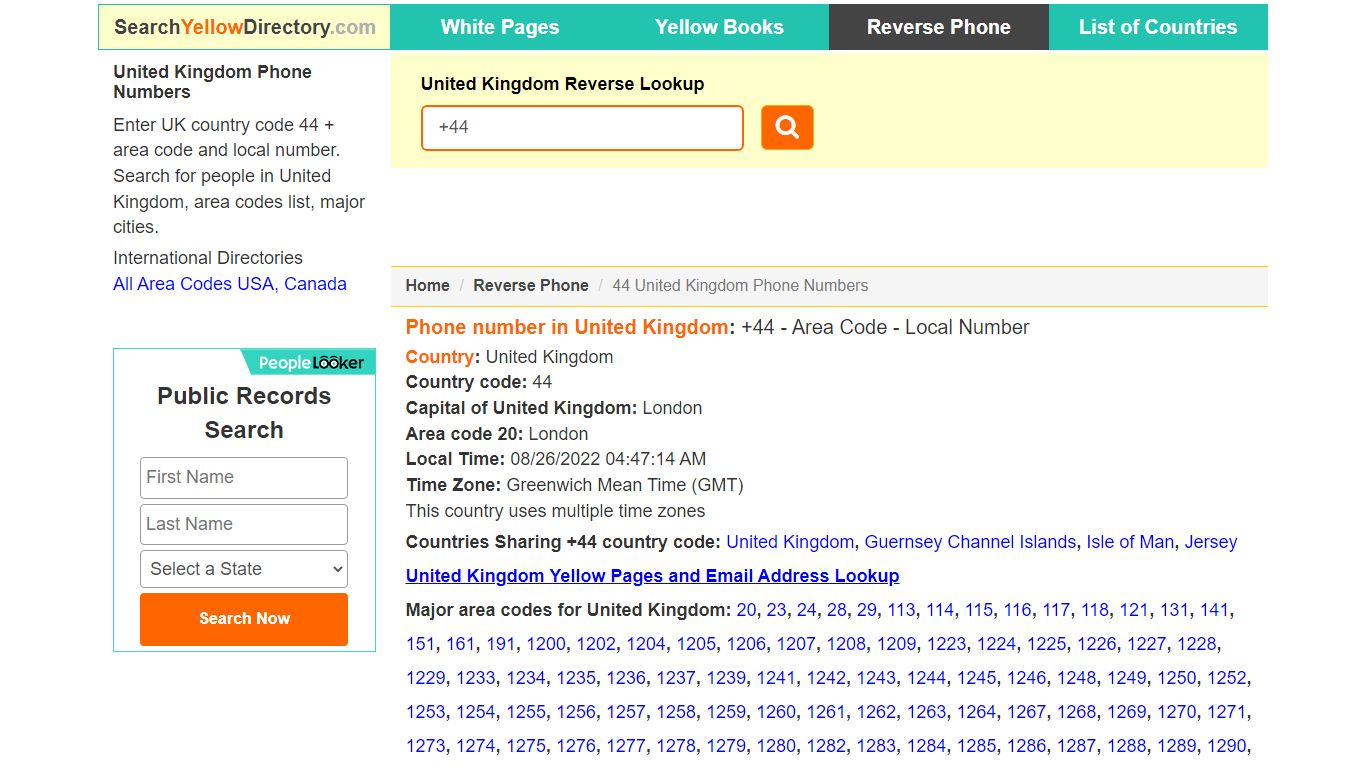
Task: Select area code 1271
Action: point(1226,712)
